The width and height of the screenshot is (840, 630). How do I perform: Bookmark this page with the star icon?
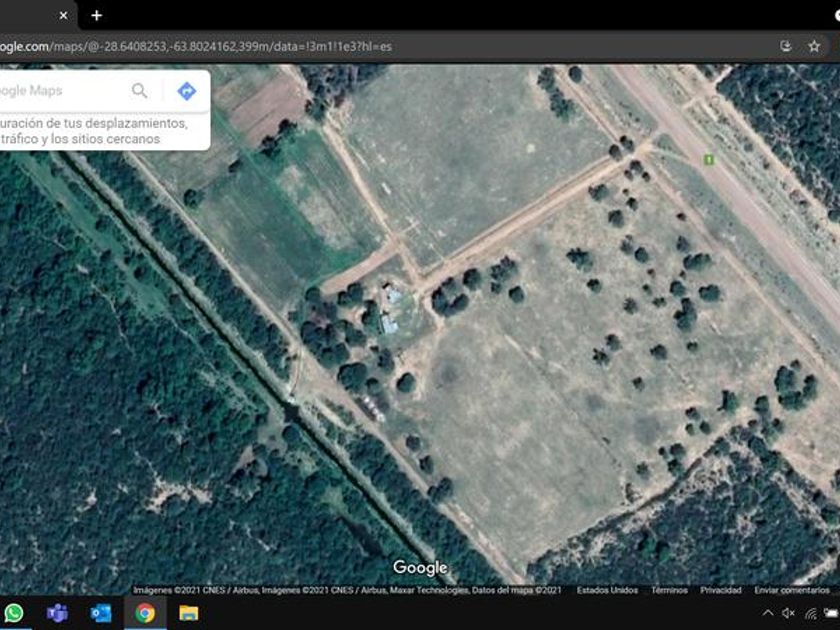(x=814, y=46)
